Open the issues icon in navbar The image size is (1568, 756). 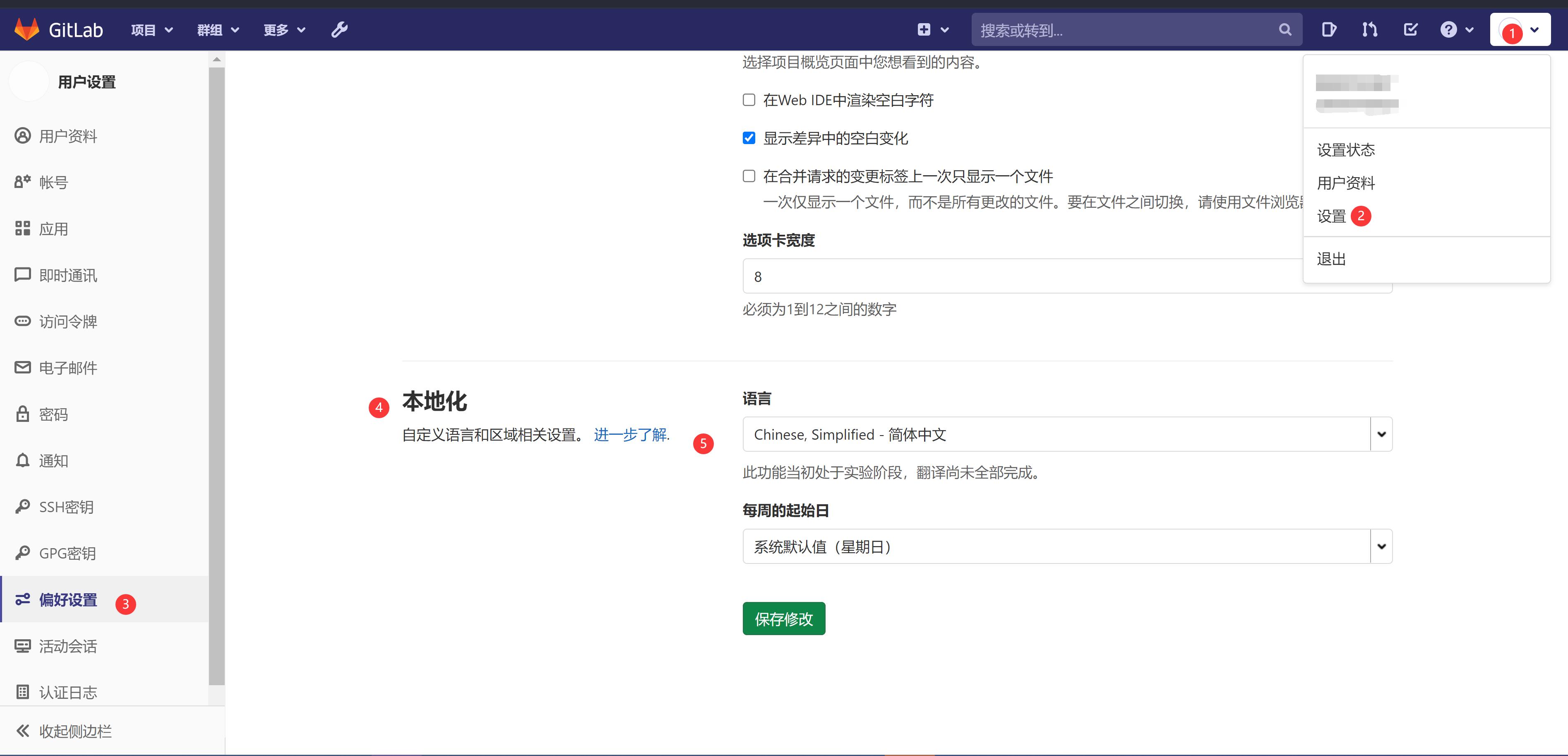[x=1329, y=29]
